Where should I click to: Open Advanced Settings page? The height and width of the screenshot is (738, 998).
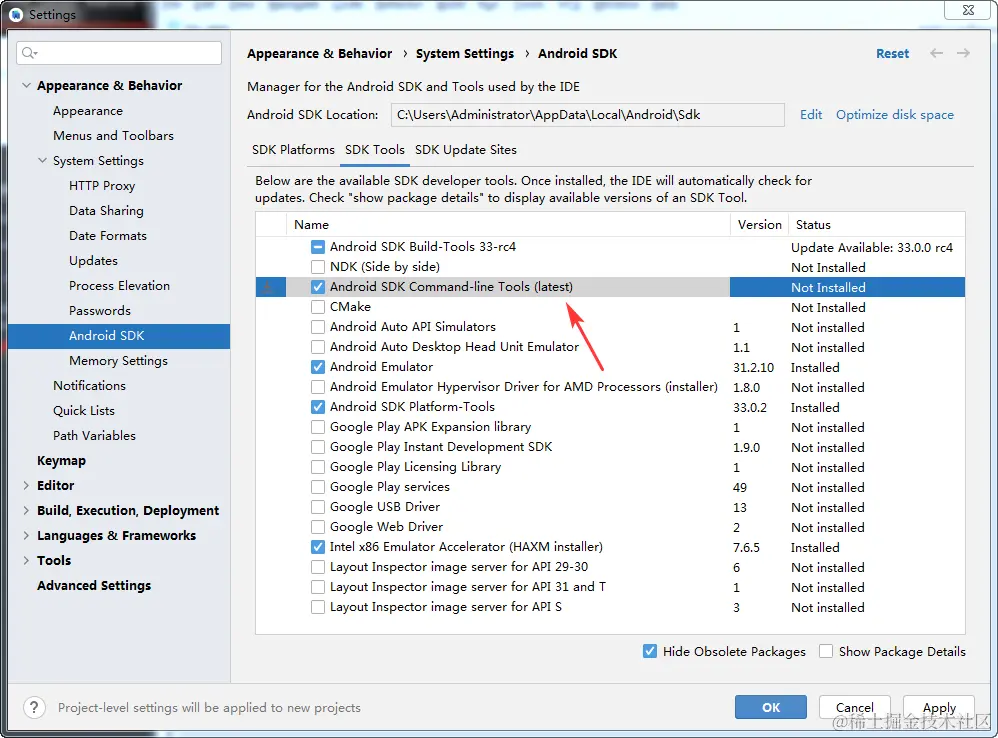point(94,585)
